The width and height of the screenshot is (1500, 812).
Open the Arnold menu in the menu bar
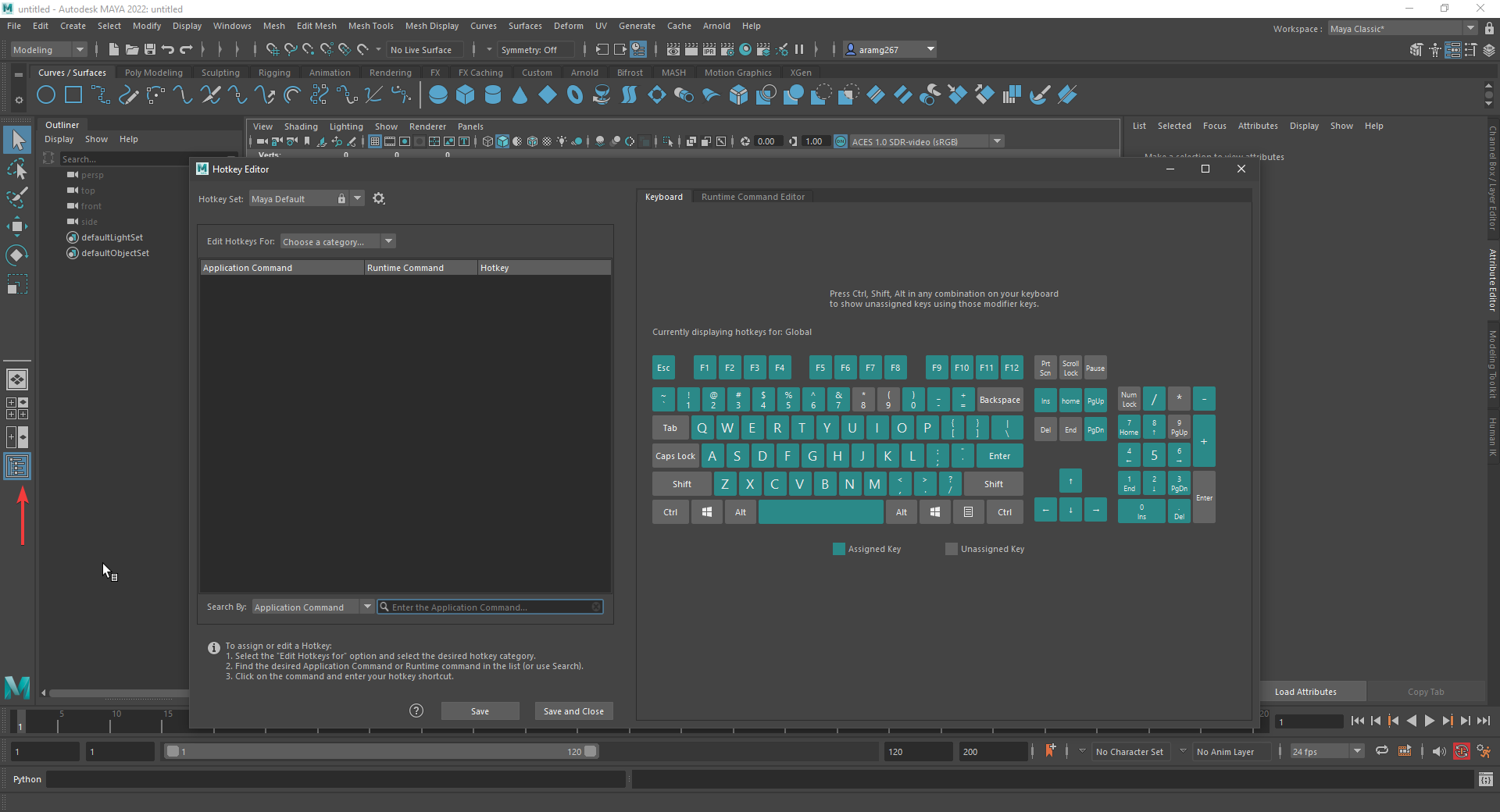click(716, 26)
